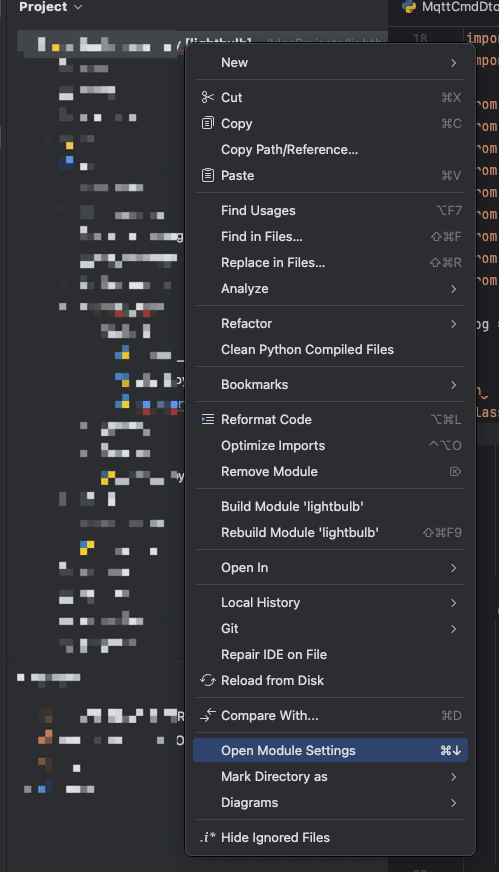499x872 pixels.
Task: Click the Reload from Disk icon
Action: click(207, 680)
